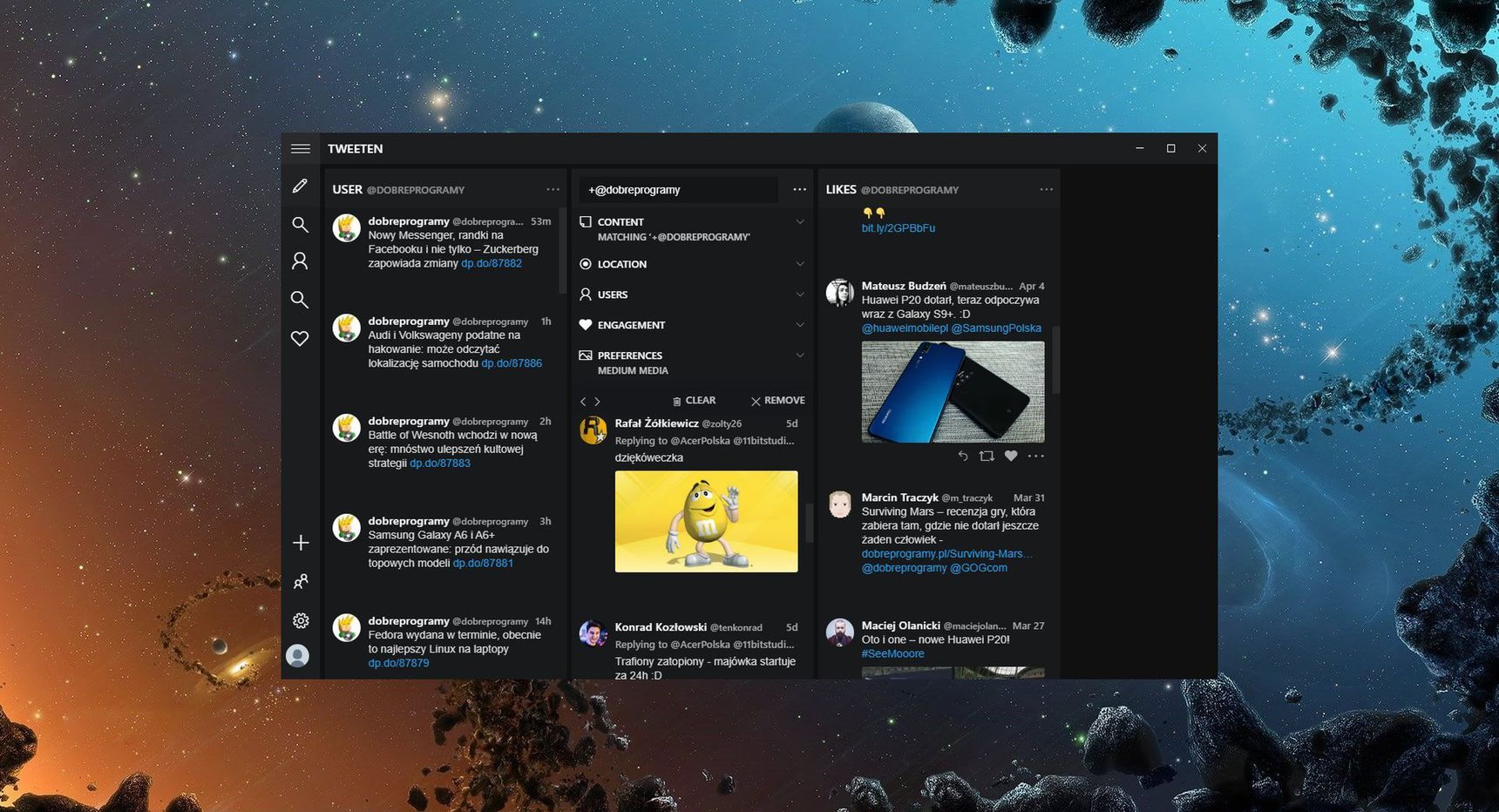
Task: Click MEDIUM MEDIA preference text
Action: tap(633, 371)
